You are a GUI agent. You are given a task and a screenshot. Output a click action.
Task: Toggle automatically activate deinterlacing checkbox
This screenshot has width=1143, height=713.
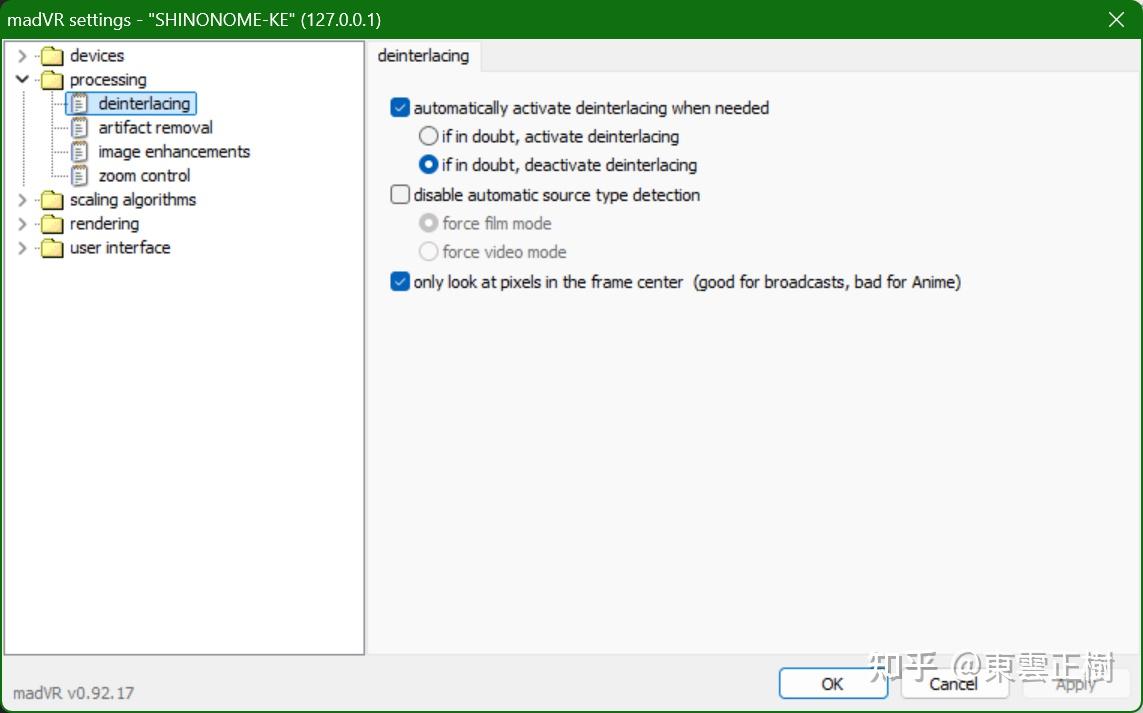point(400,108)
